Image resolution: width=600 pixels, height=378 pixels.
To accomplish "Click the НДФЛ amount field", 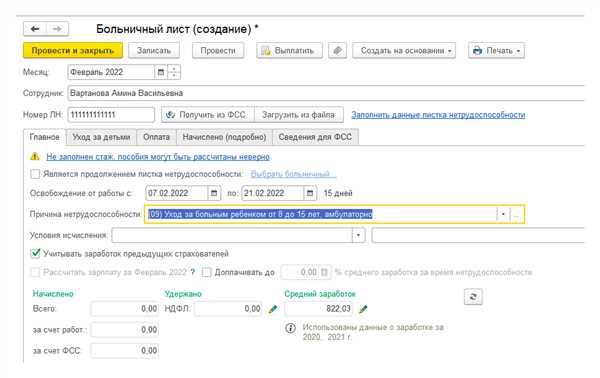I will click(x=228, y=309).
